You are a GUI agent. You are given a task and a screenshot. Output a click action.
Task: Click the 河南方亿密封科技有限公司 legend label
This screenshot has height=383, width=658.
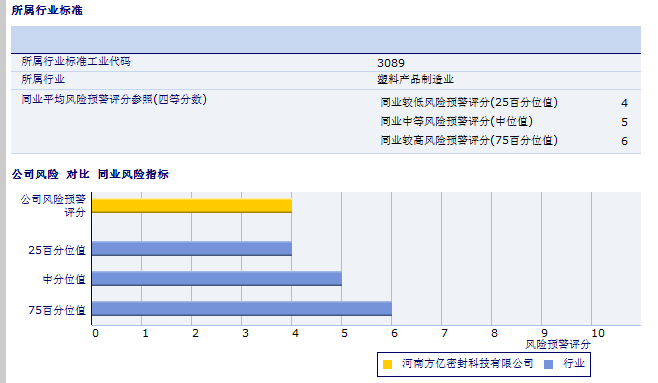[467, 363]
